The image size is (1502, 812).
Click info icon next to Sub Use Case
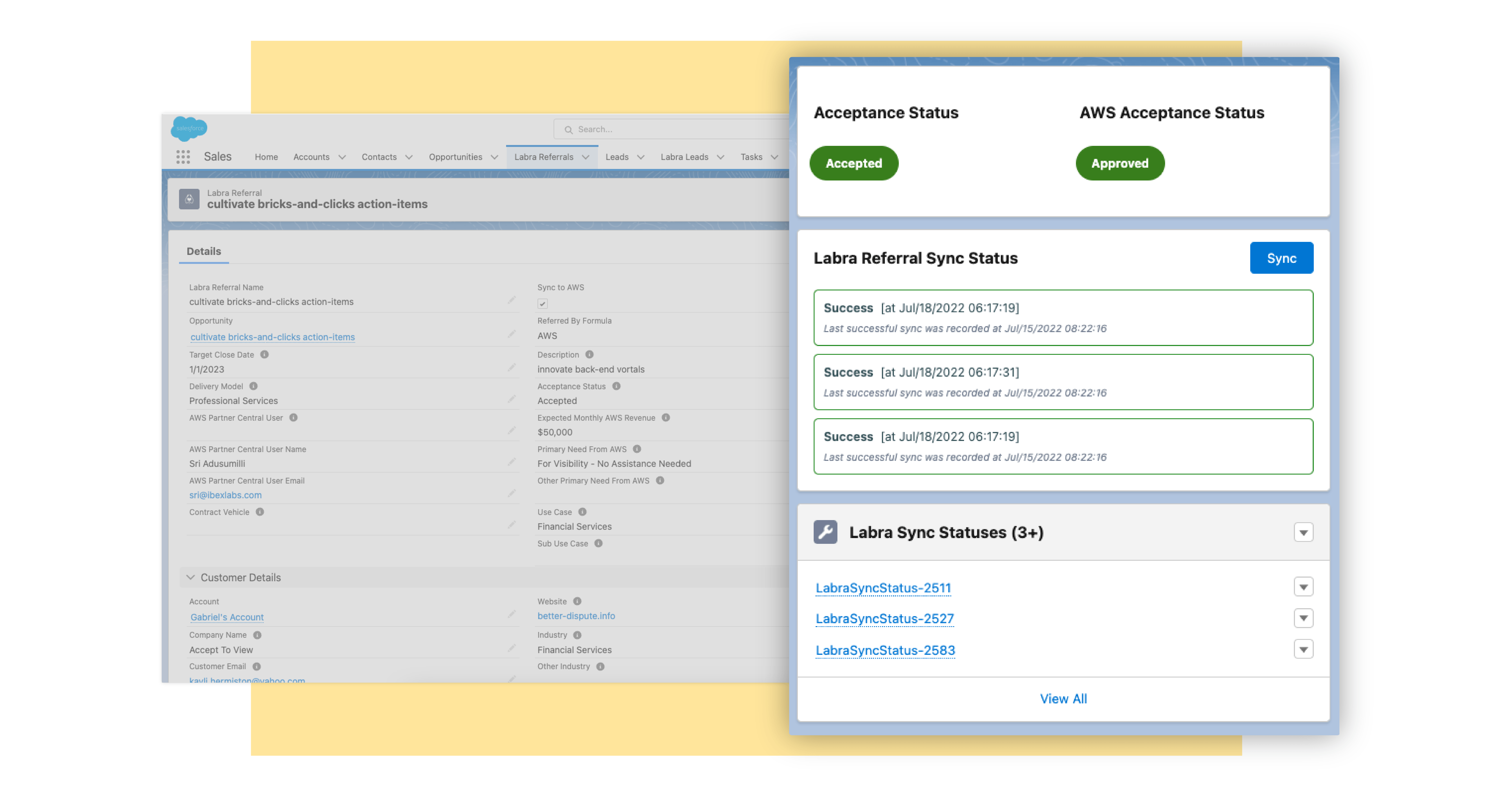click(598, 543)
